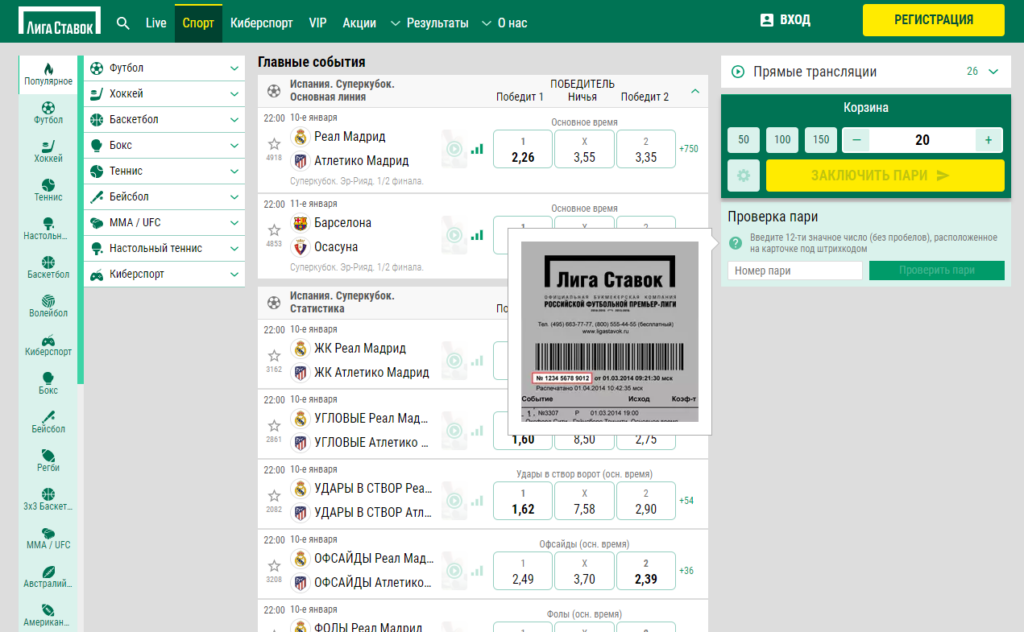
Task: Select Настольный теннис sidebar icon
Action: coord(48,229)
